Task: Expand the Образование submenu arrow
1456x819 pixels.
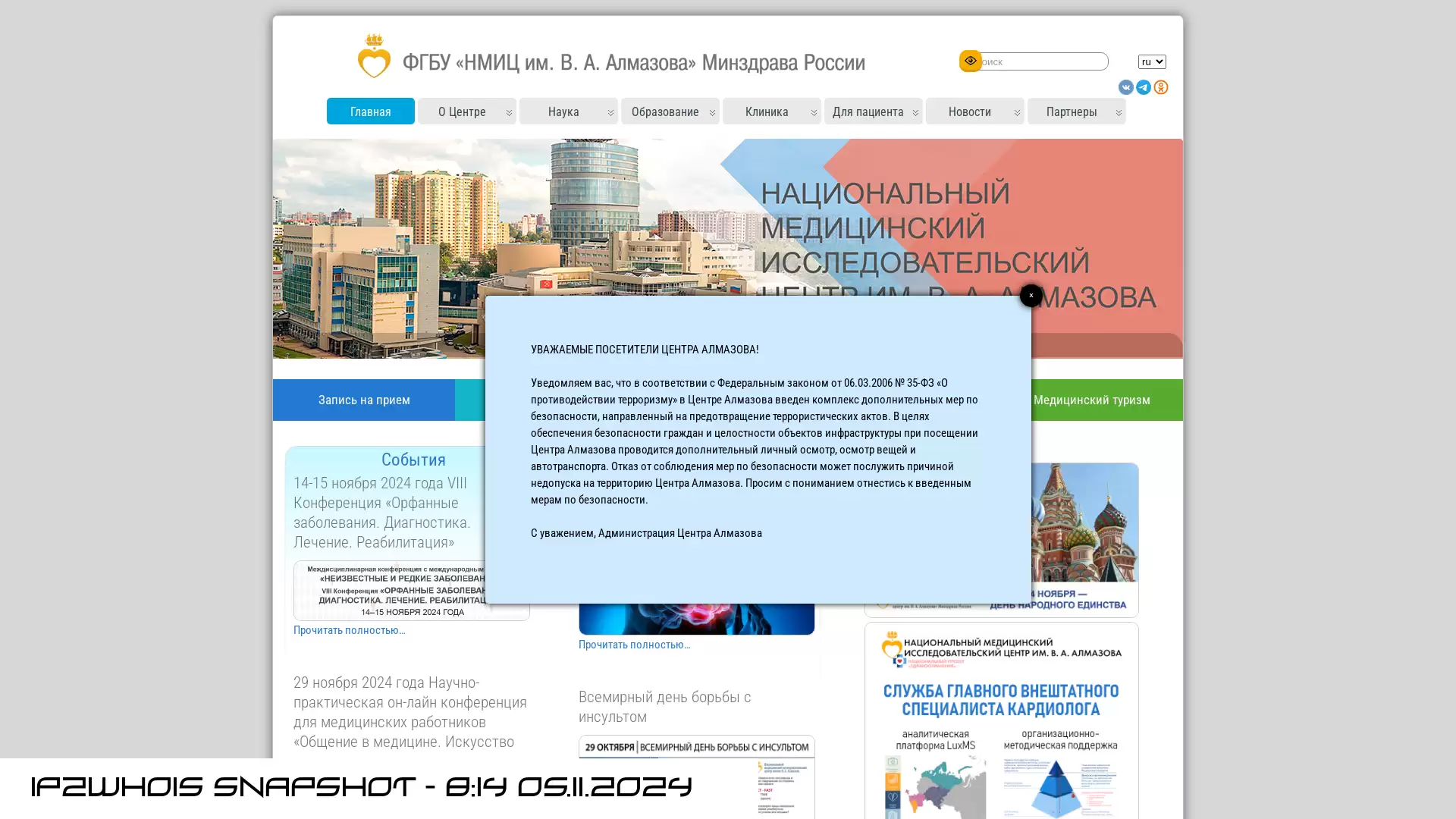Action: coord(713,112)
